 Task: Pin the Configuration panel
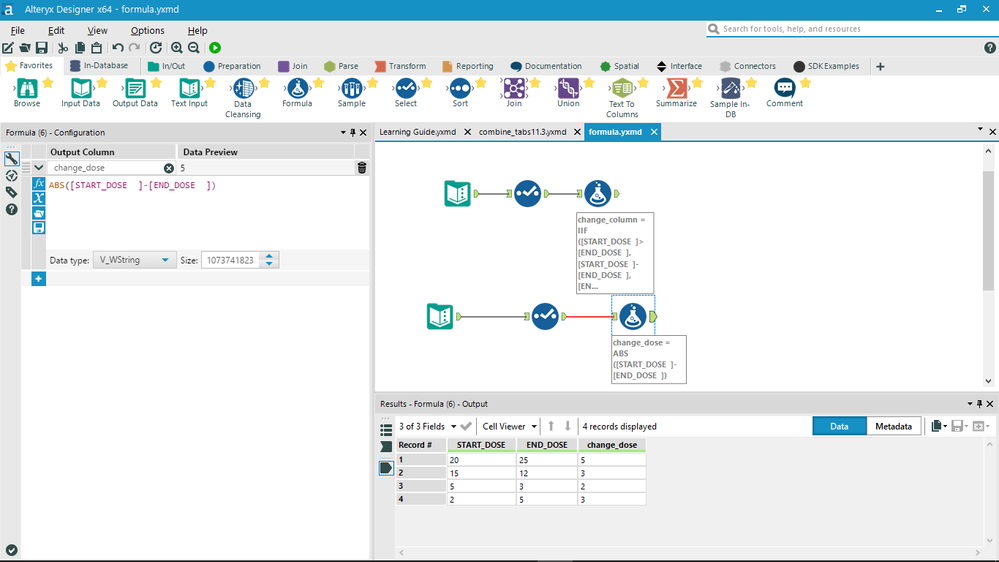point(353,133)
